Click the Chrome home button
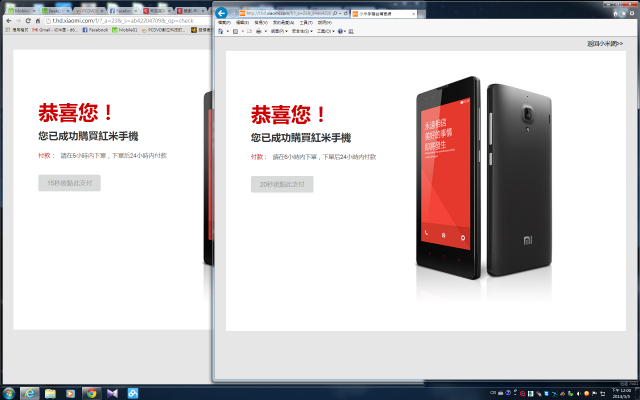640x400 pixels. [38, 20]
